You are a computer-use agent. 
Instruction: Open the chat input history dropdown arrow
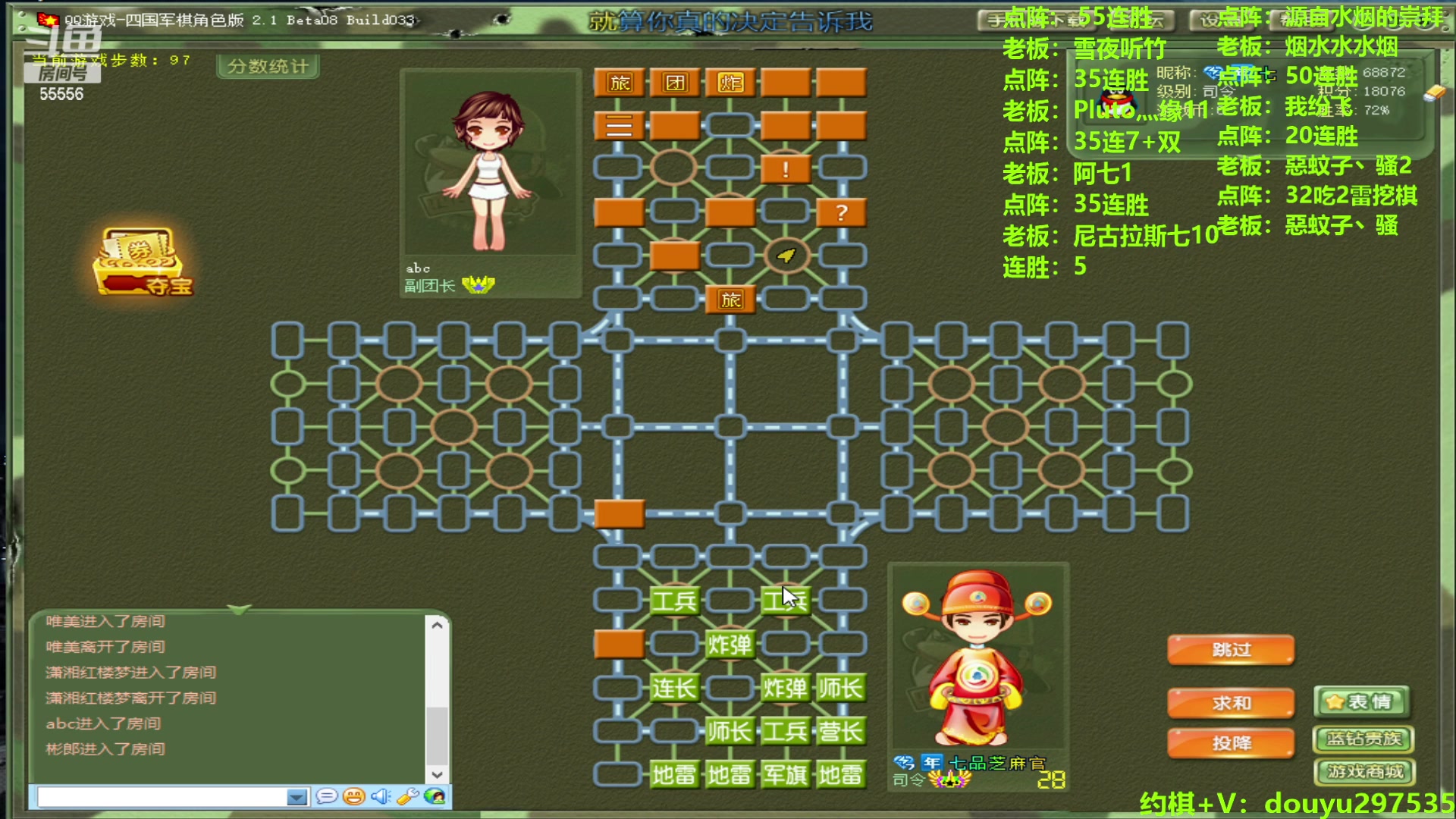pyautogui.click(x=297, y=797)
